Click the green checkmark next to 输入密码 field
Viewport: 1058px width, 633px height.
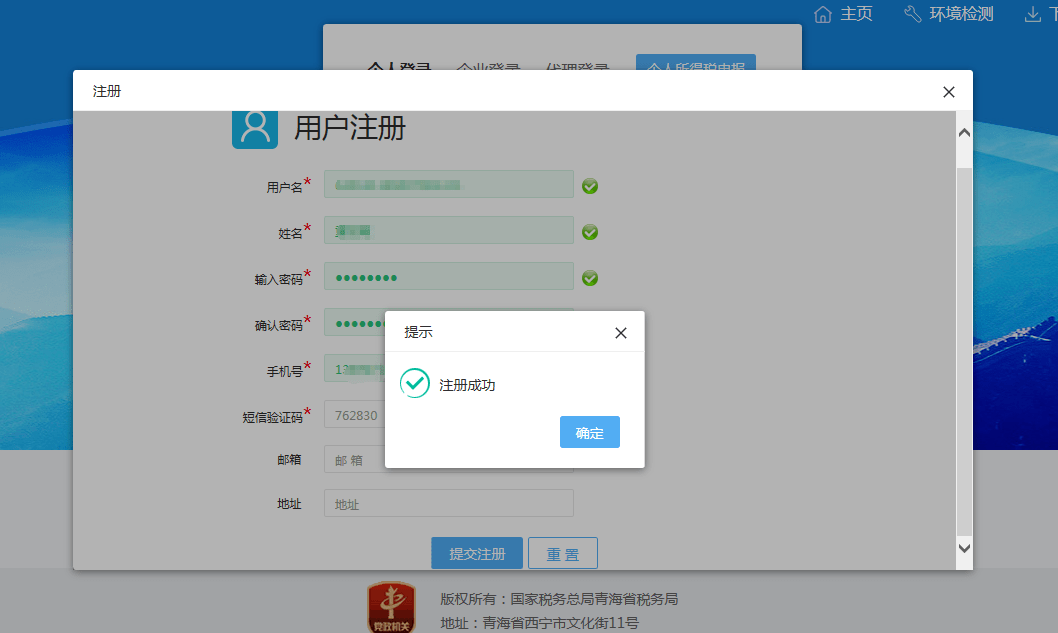click(x=589, y=277)
